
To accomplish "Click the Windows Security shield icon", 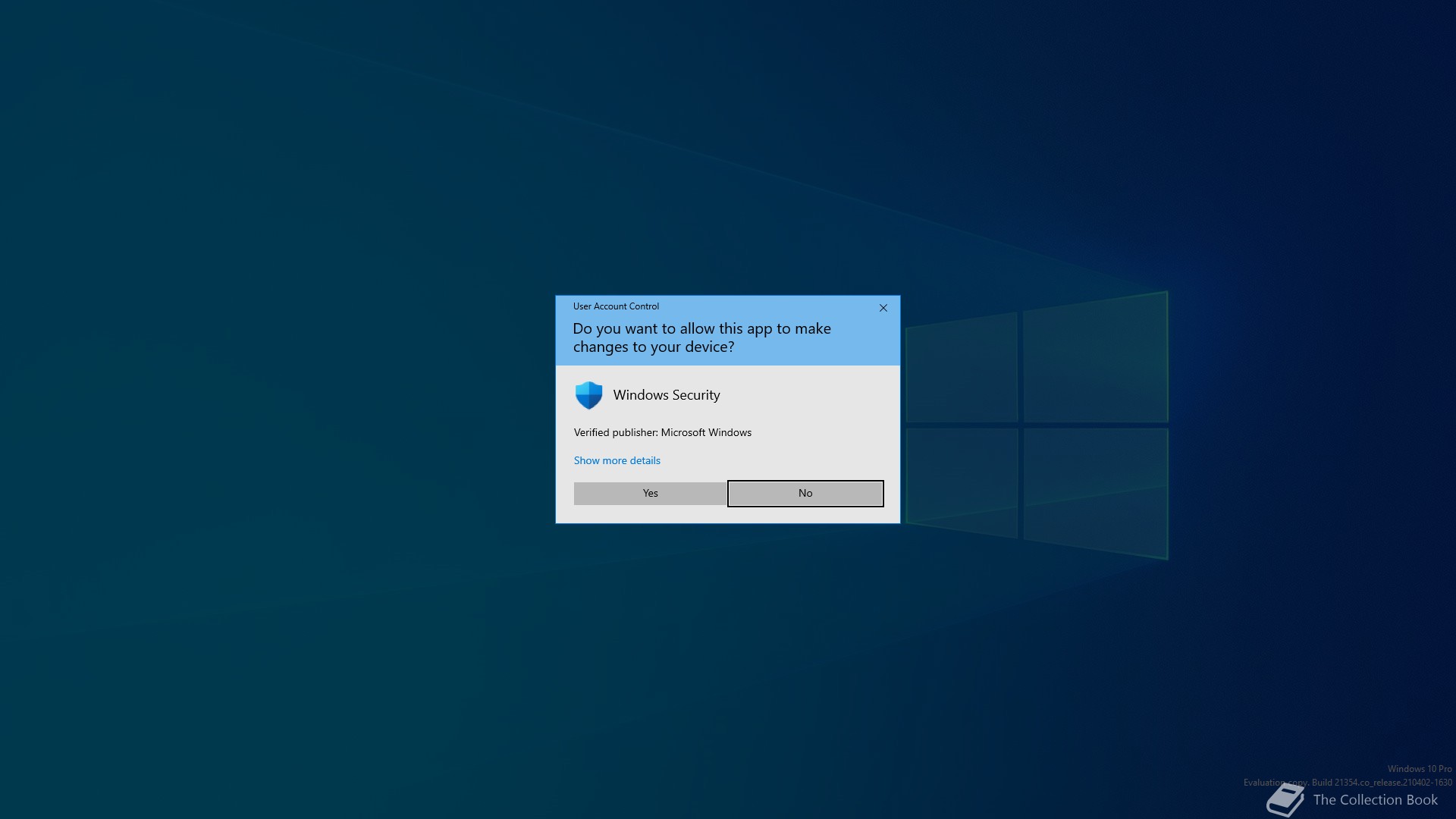I will click(x=588, y=395).
